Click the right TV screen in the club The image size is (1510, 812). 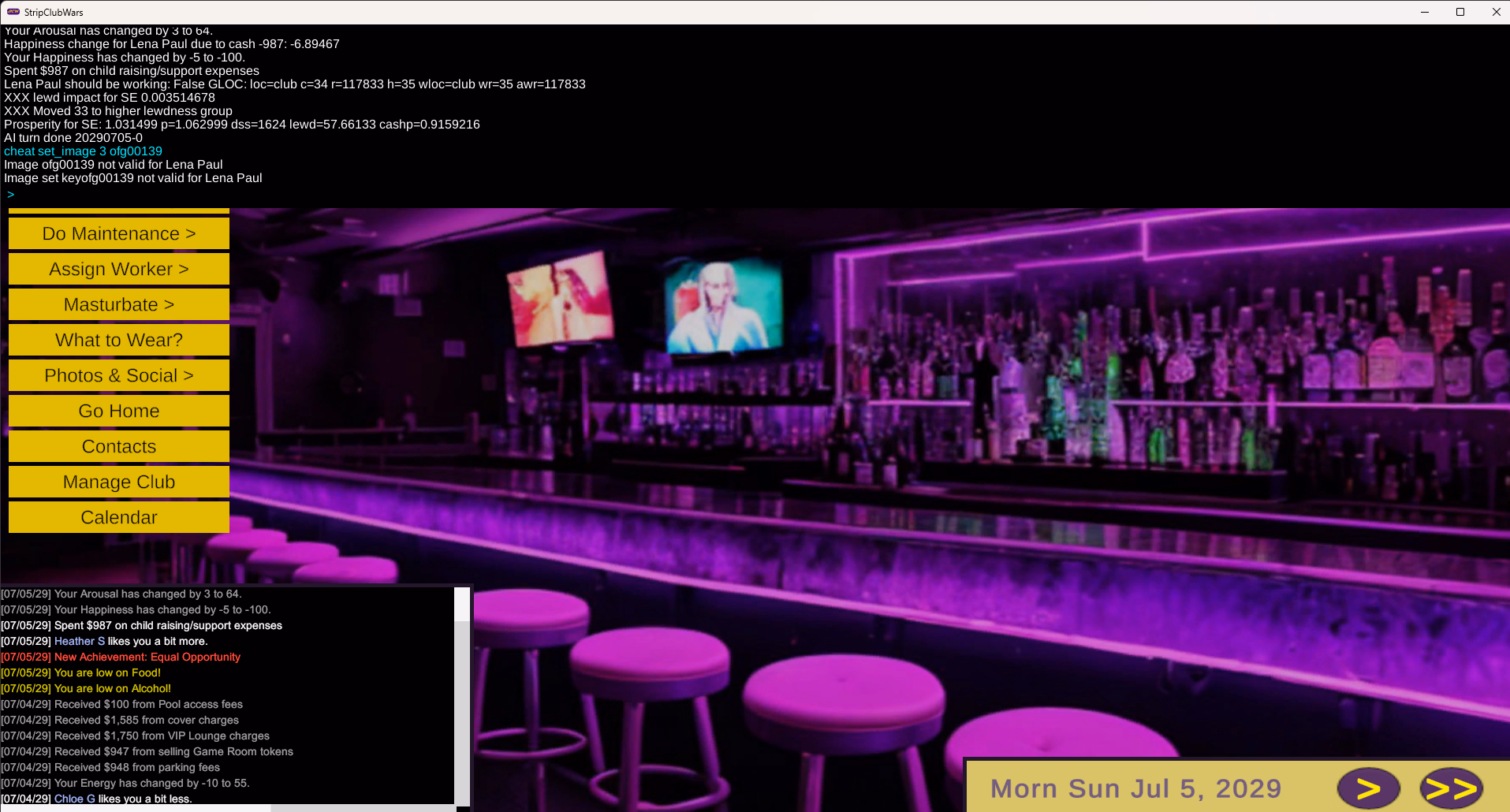(723, 306)
